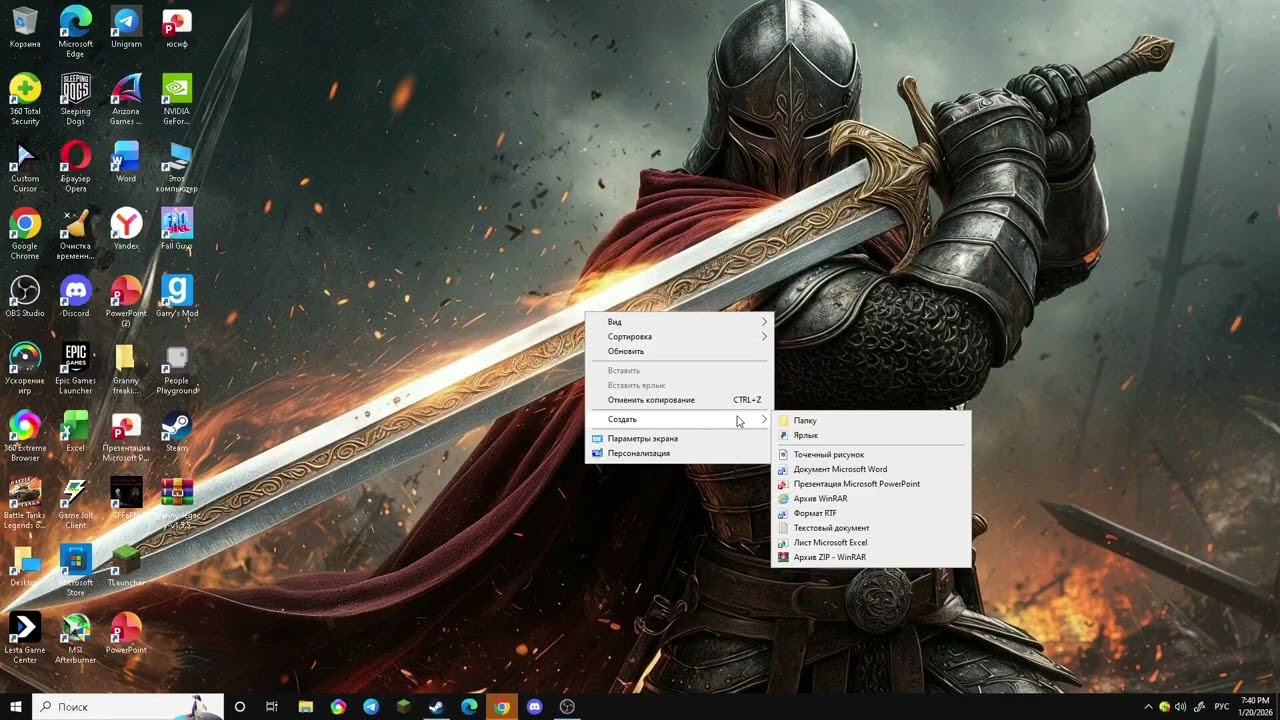Screen dimensions: 1280x720
Task: Select the 360 Extreme Browser icon
Action: (x=25, y=436)
